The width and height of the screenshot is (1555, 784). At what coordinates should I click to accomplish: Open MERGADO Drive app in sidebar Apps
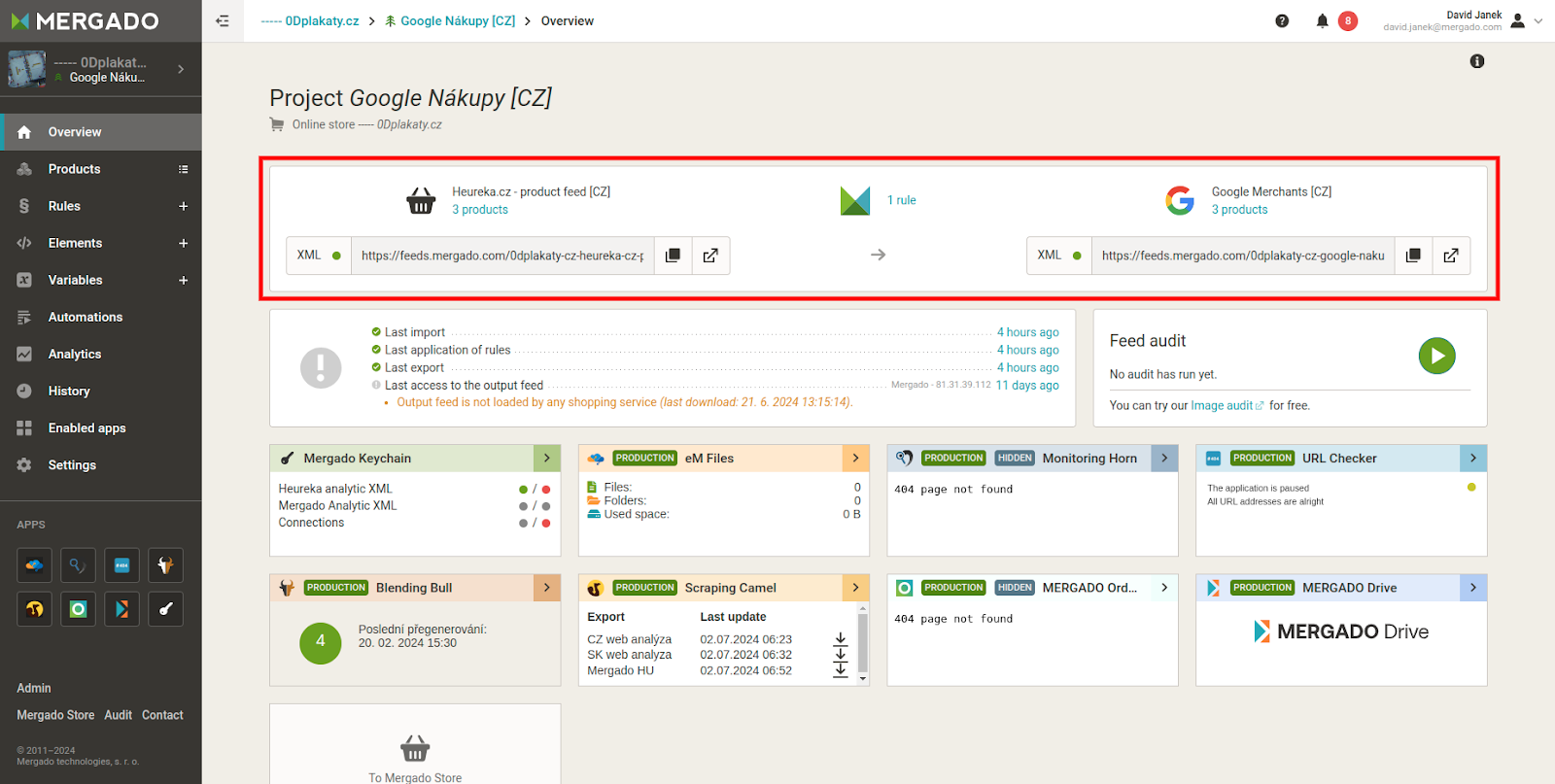tap(121, 609)
